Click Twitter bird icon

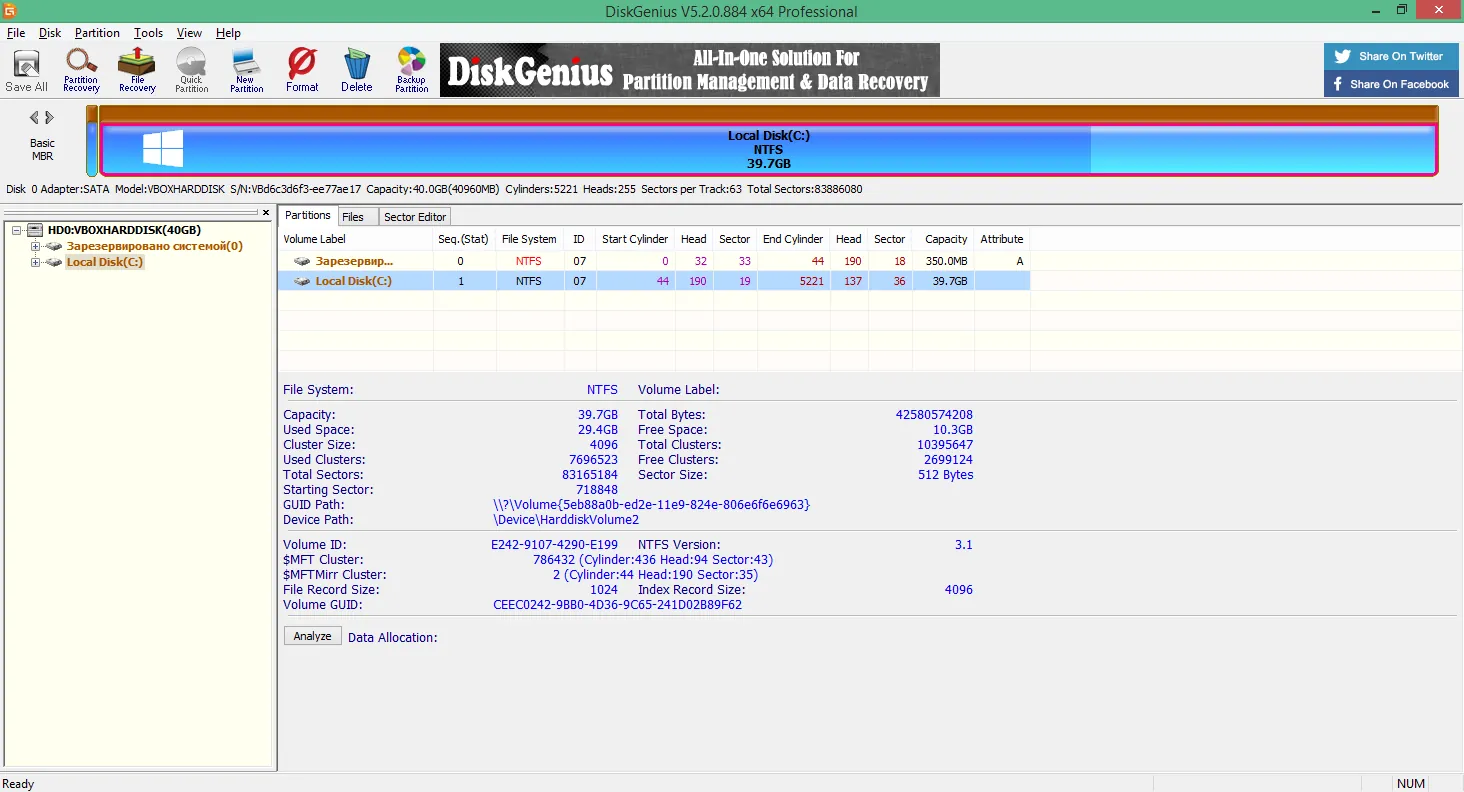click(x=1342, y=57)
